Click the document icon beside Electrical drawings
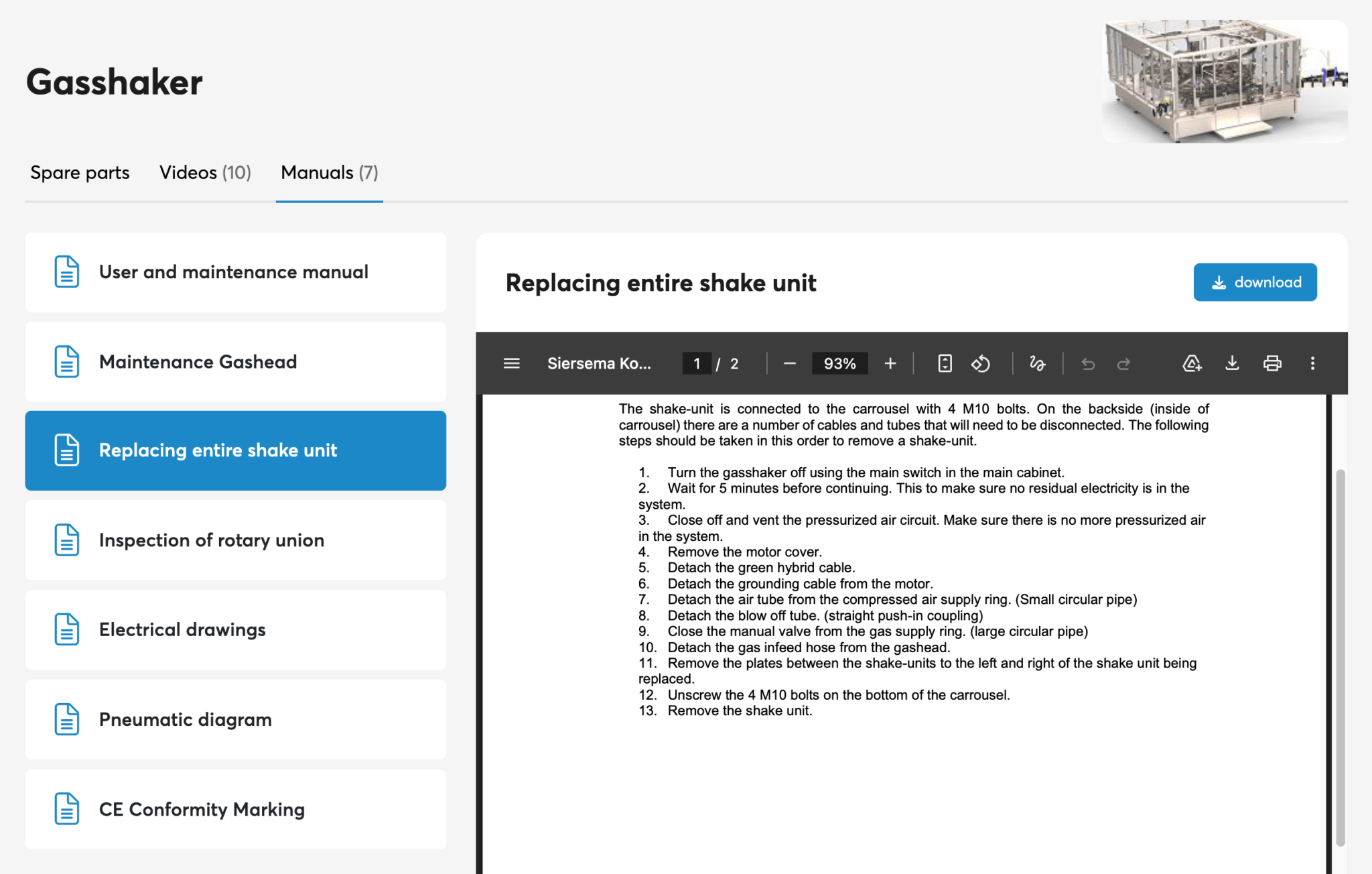 point(66,629)
